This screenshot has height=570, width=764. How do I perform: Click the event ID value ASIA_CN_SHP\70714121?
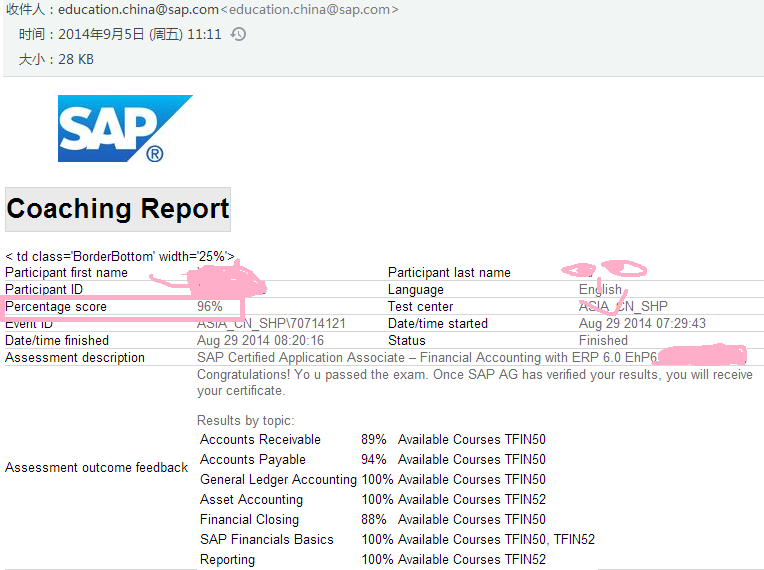click(x=271, y=323)
